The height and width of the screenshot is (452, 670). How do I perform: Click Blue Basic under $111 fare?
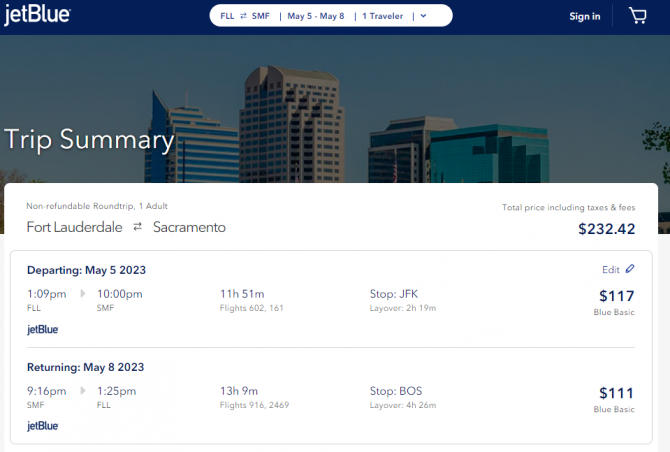pyautogui.click(x=614, y=409)
